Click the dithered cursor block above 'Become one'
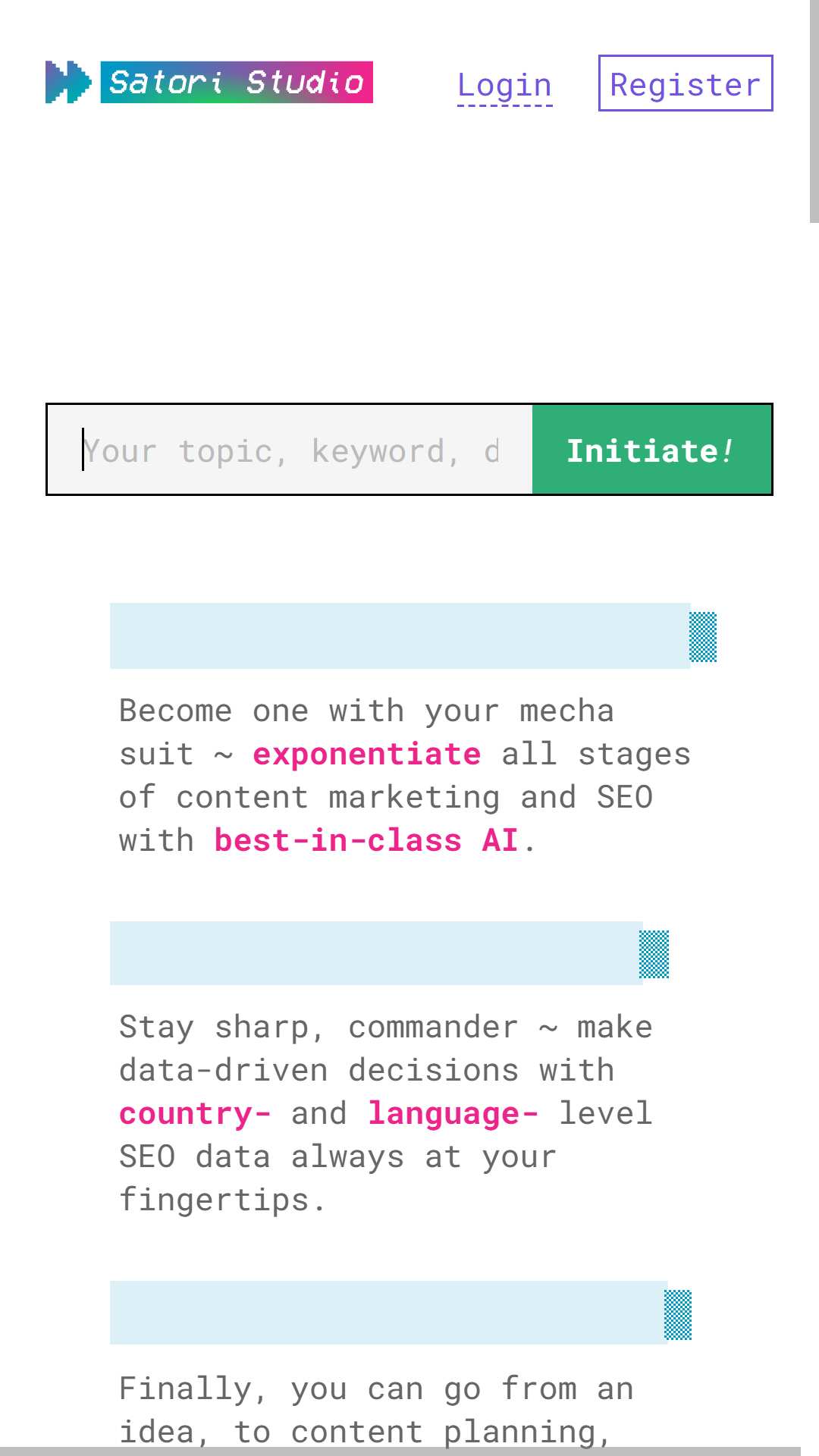The height and width of the screenshot is (1456, 819). [x=703, y=637]
